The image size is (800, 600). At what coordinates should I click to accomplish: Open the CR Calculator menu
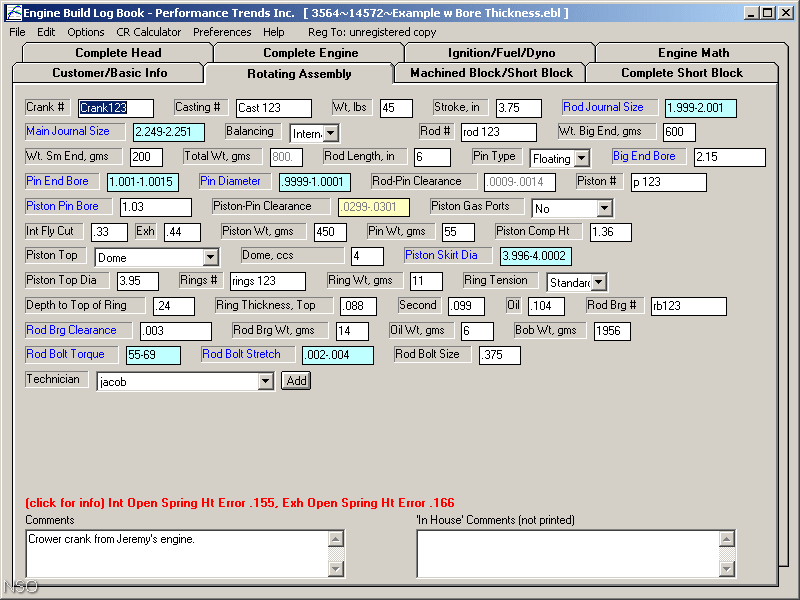click(148, 32)
